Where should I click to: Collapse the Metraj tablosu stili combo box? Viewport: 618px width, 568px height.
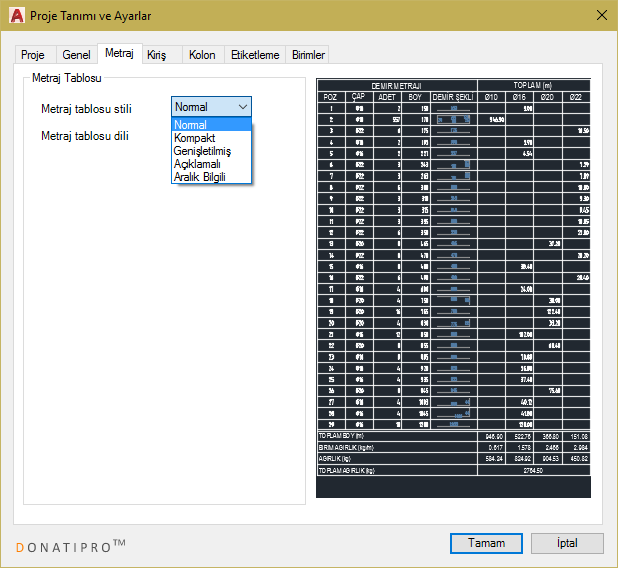tap(242, 106)
